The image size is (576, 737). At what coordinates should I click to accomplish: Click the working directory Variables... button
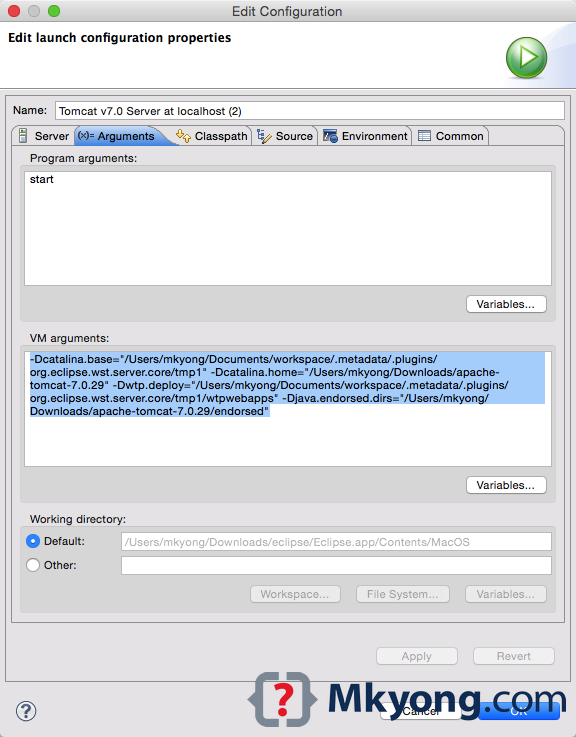click(506, 594)
